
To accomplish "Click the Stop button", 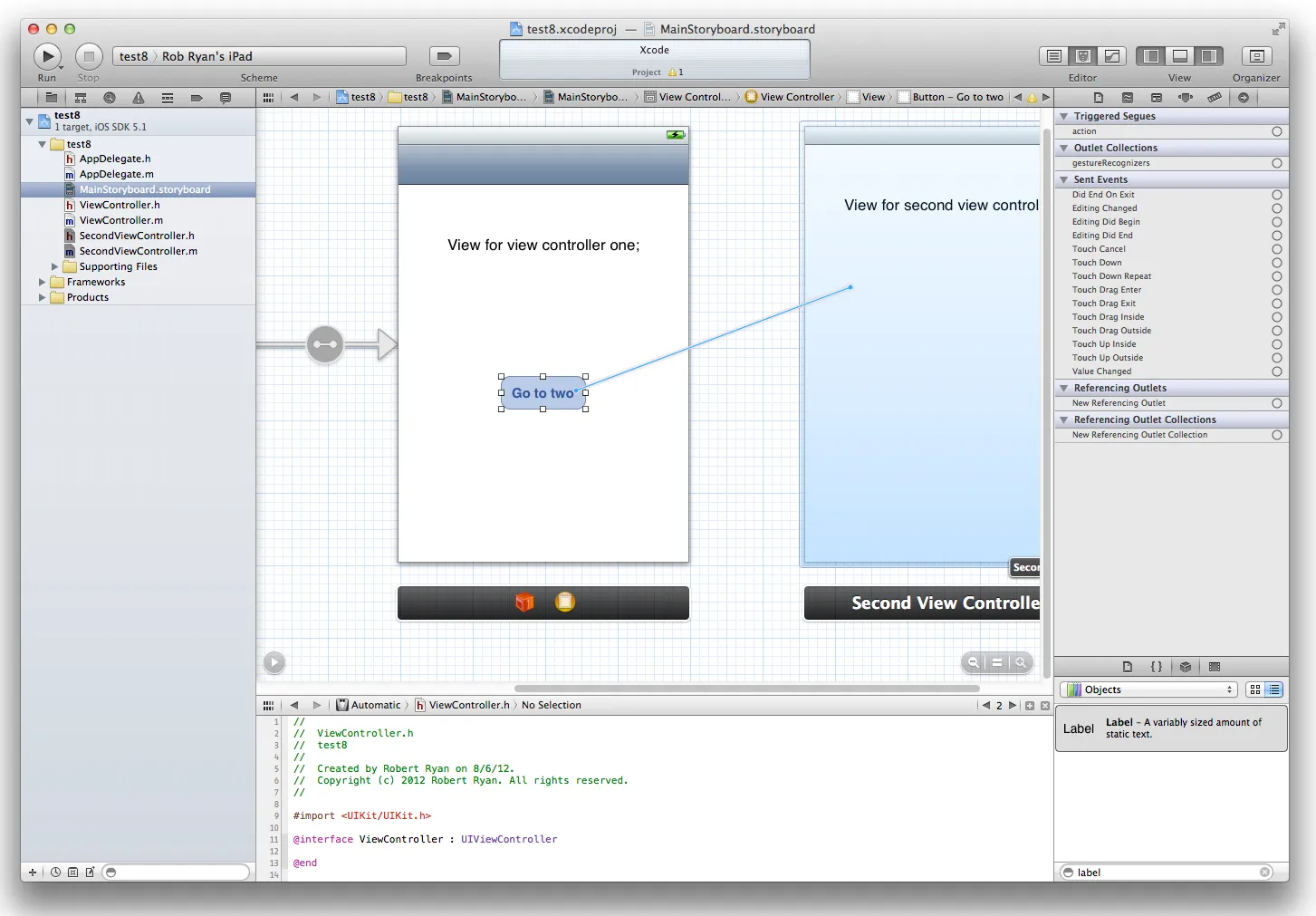I will tap(89, 56).
